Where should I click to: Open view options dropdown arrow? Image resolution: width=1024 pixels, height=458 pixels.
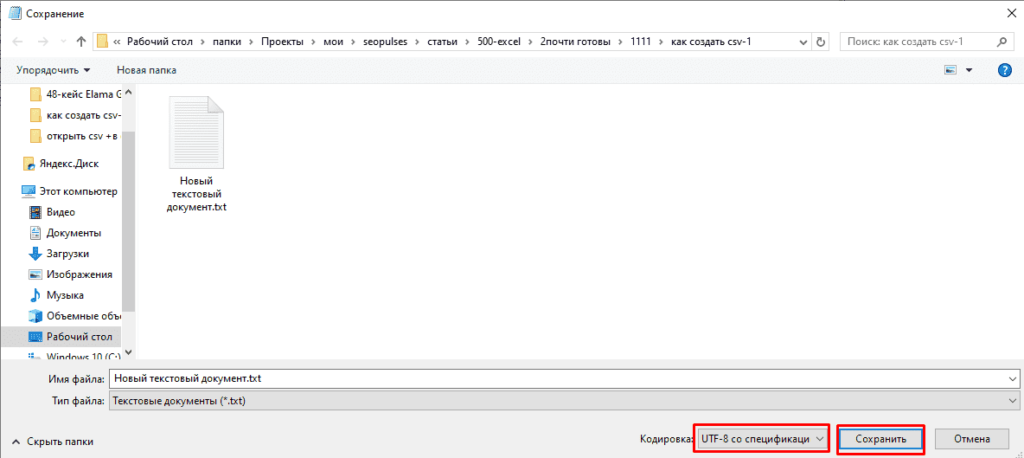coord(969,70)
